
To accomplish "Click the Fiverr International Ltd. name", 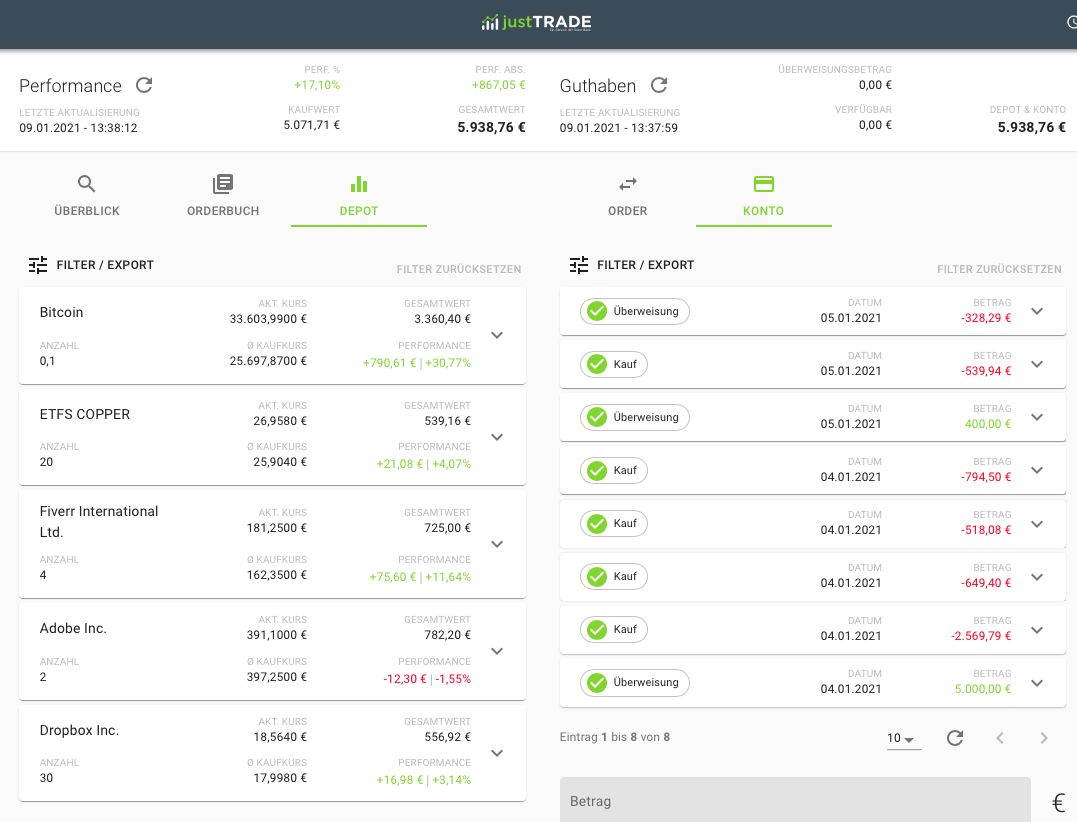I will [99, 522].
